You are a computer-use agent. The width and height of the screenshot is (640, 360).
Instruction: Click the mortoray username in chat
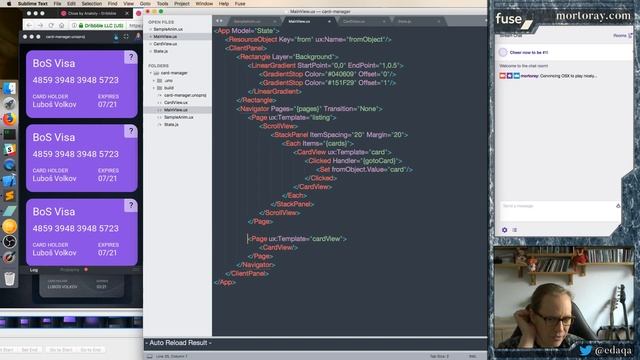(529, 76)
